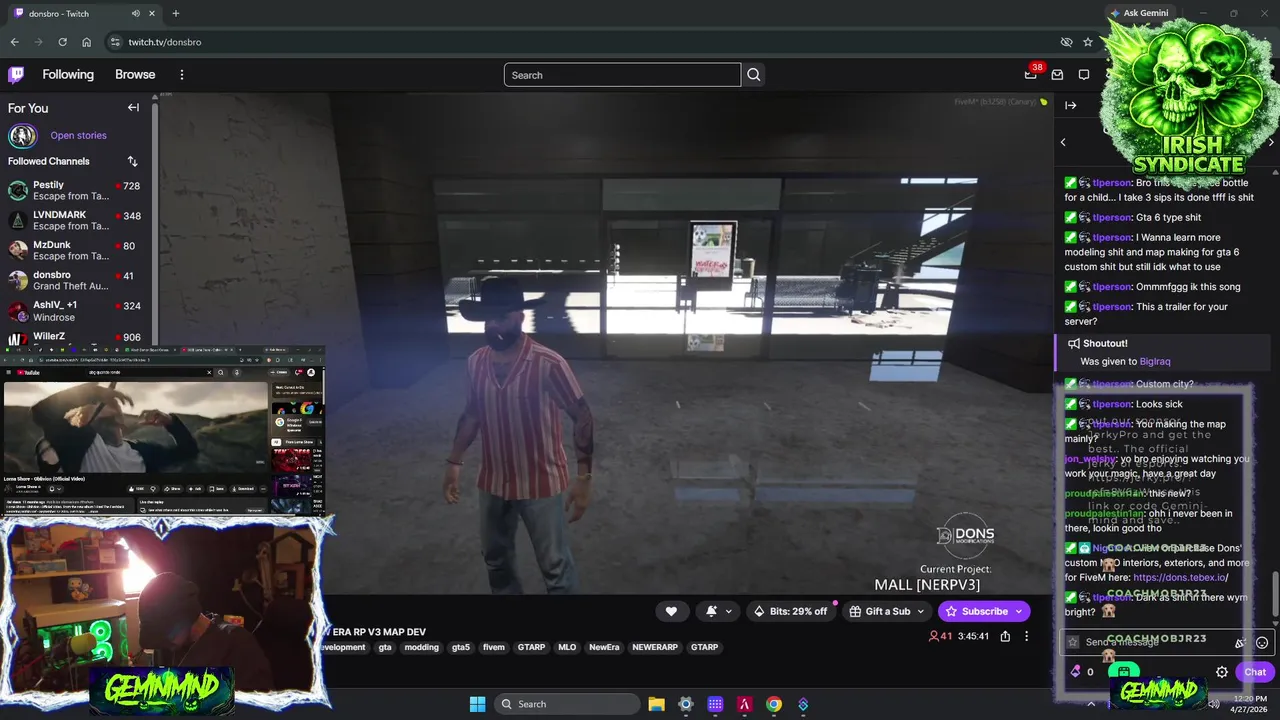The height and width of the screenshot is (720, 1280).
Task: Open LVNDMARK channel in sidebar
Action: tap(75, 221)
